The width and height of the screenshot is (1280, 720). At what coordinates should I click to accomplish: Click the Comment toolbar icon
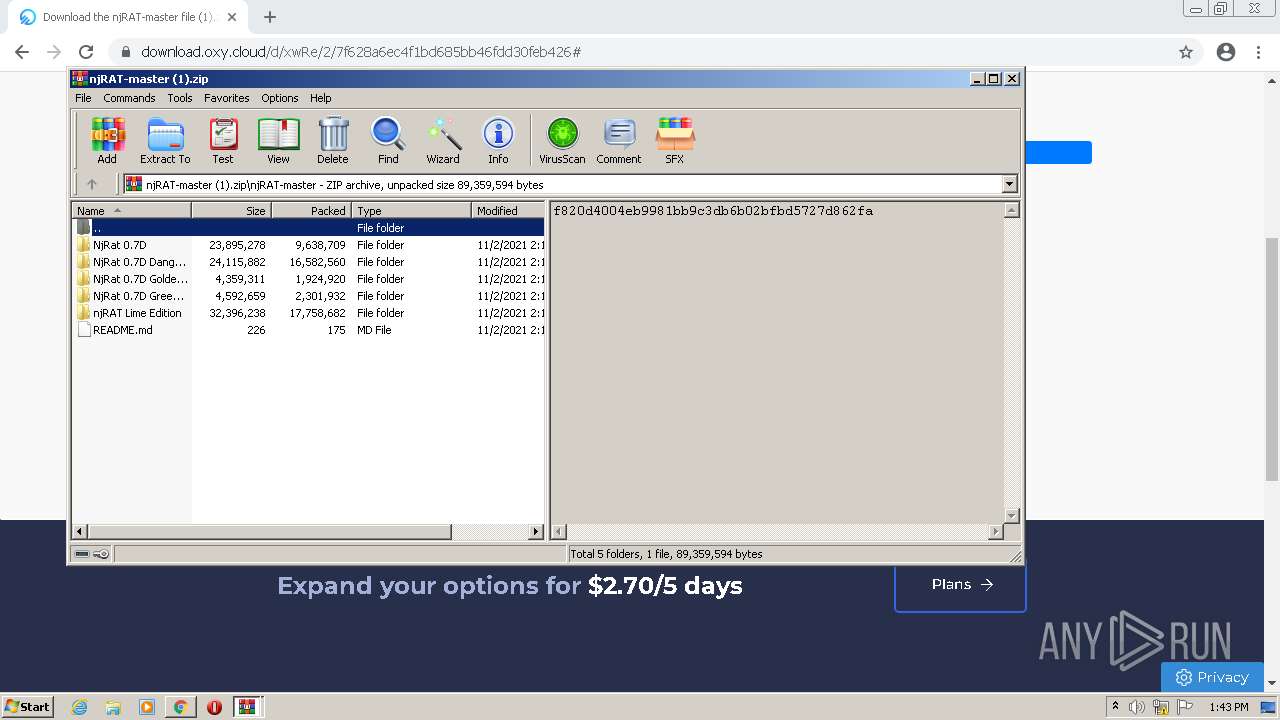[619, 140]
